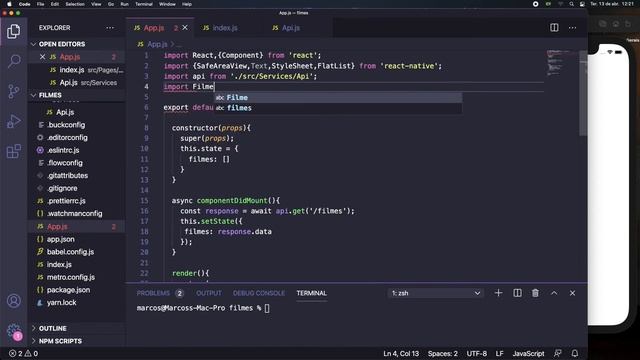Open the Selection menu
The height and width of the screenshot is (360, 640).
pos(75,4)
